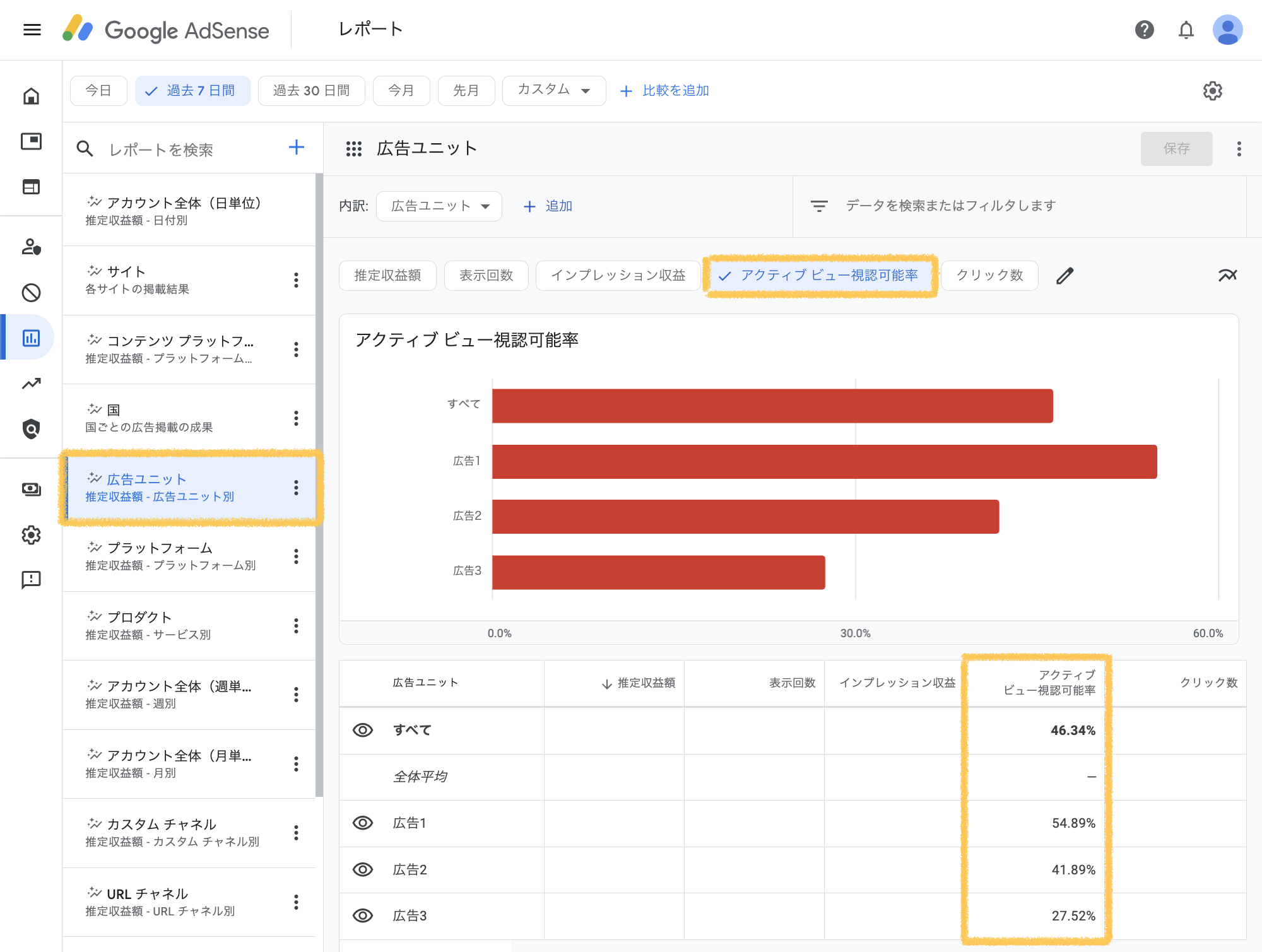1262x952 pixels.
Task: Select the 先月 date tab
Action: (466, 91)
